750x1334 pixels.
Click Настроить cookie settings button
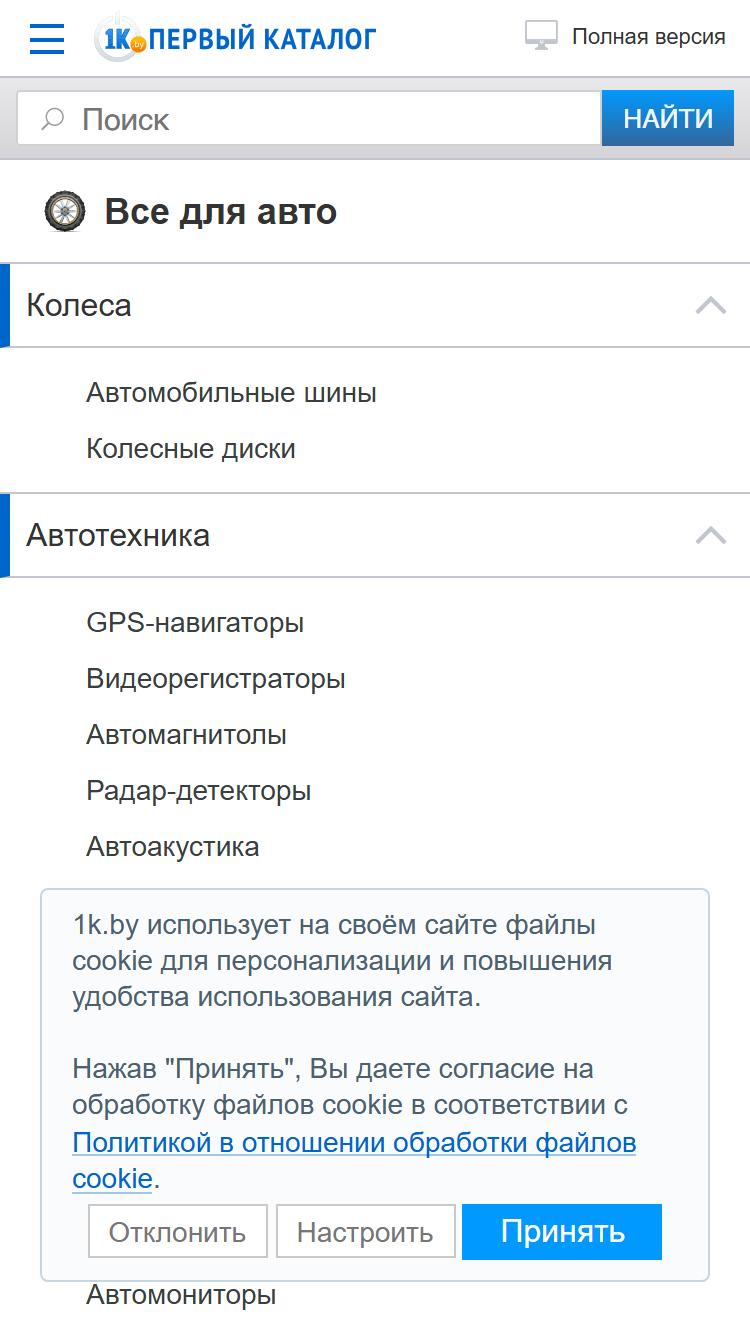(365, 1231)
